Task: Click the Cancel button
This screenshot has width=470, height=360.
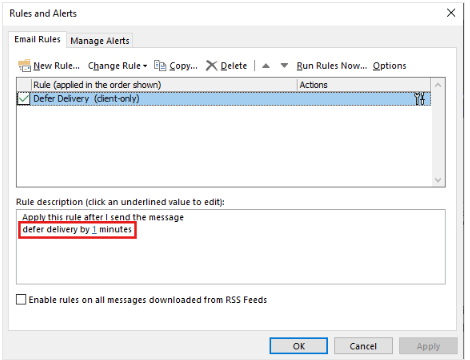Action: (363, 346)
